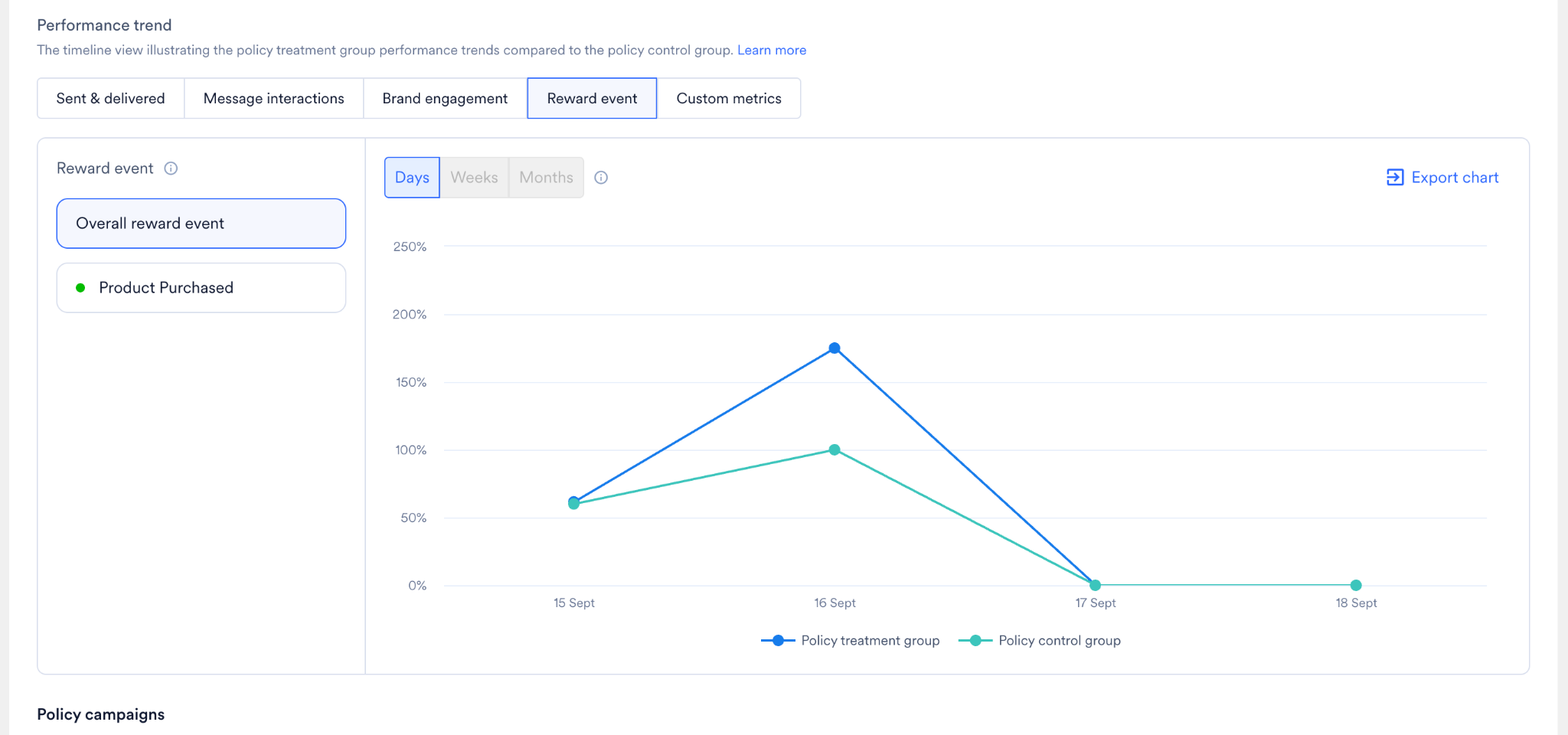The width and height of the screenshot is (1568, 735).
Task: Click the info icon beside Months
Action: coord(601,178)
